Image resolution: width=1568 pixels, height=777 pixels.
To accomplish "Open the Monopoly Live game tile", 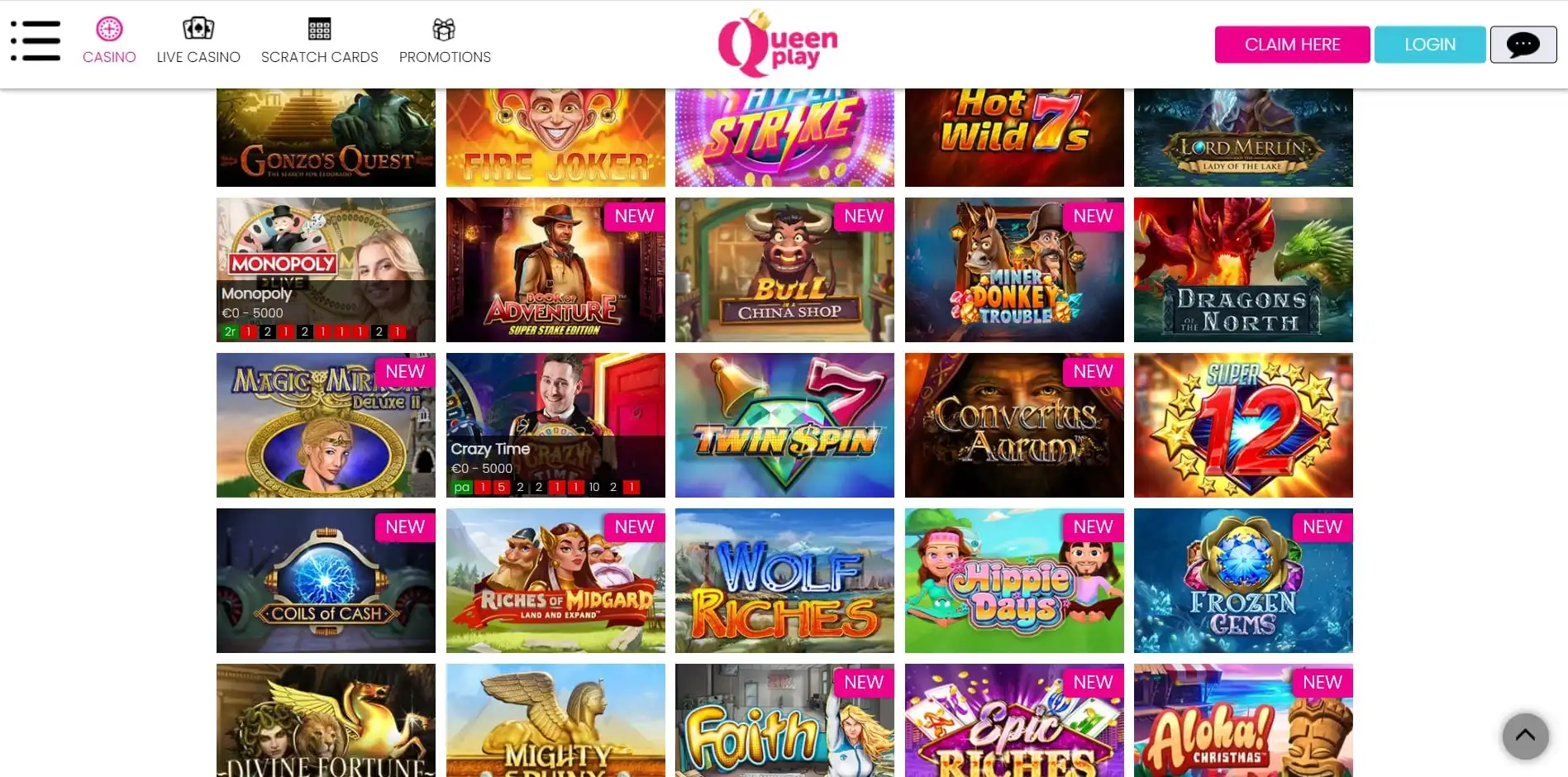I will click(326, 269).
